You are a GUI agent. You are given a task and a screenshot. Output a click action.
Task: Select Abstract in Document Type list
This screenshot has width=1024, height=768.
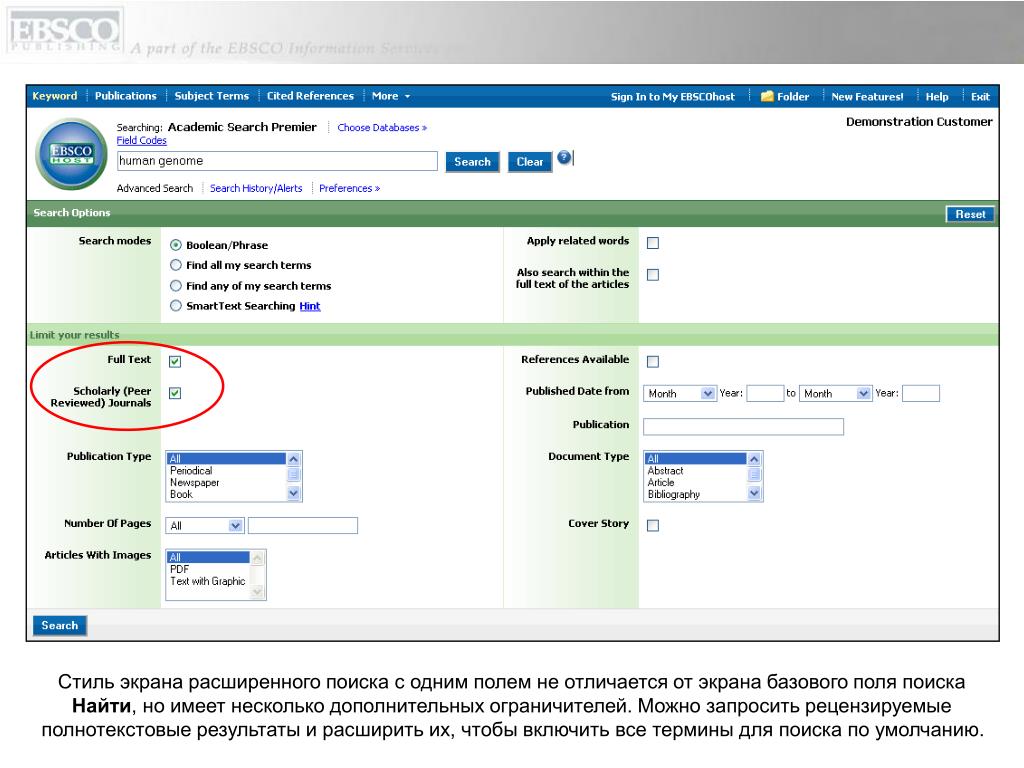[695, 470]
